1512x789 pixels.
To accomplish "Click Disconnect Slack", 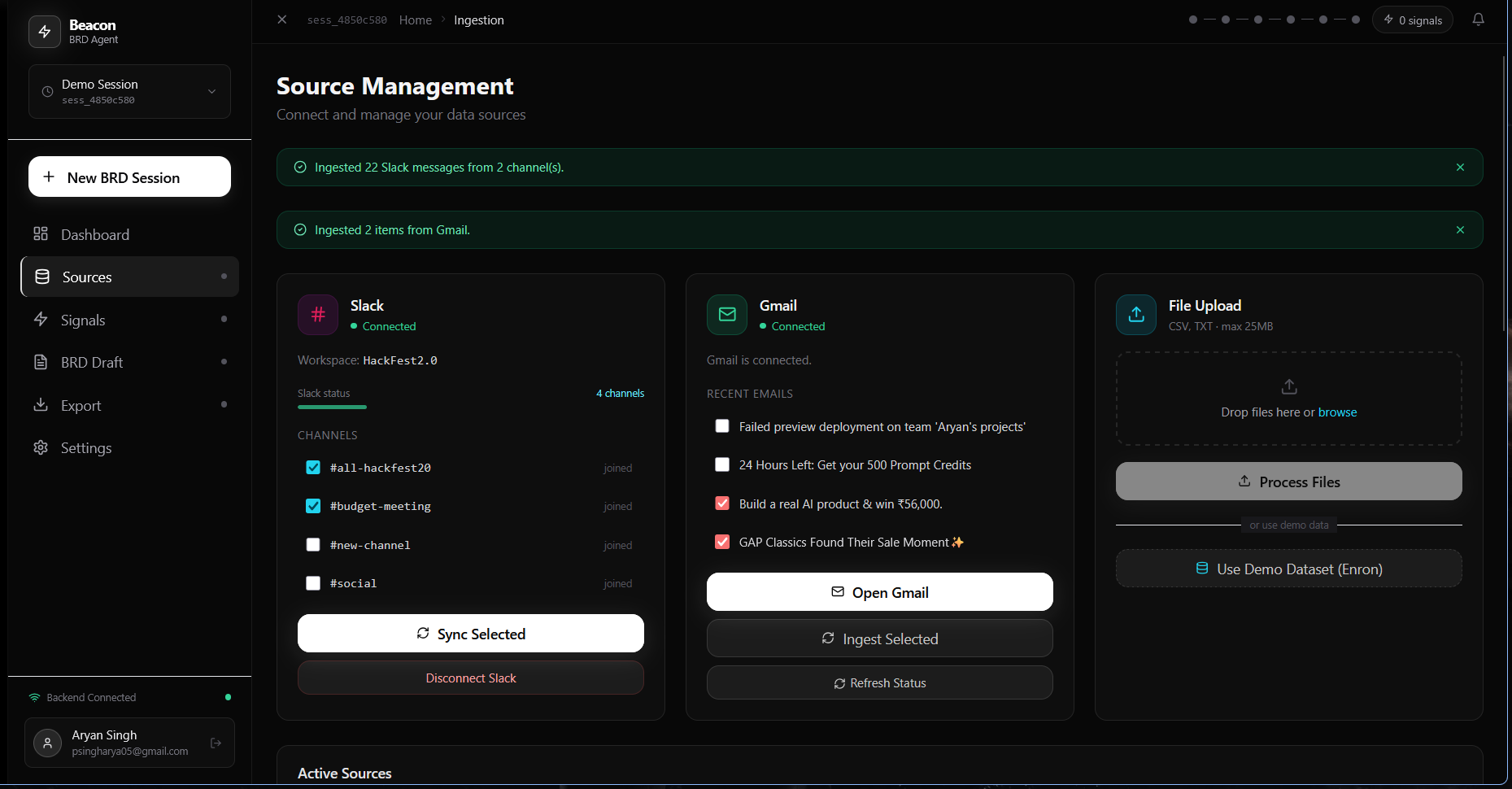I will pyautogui.click(x=471, y=678).
